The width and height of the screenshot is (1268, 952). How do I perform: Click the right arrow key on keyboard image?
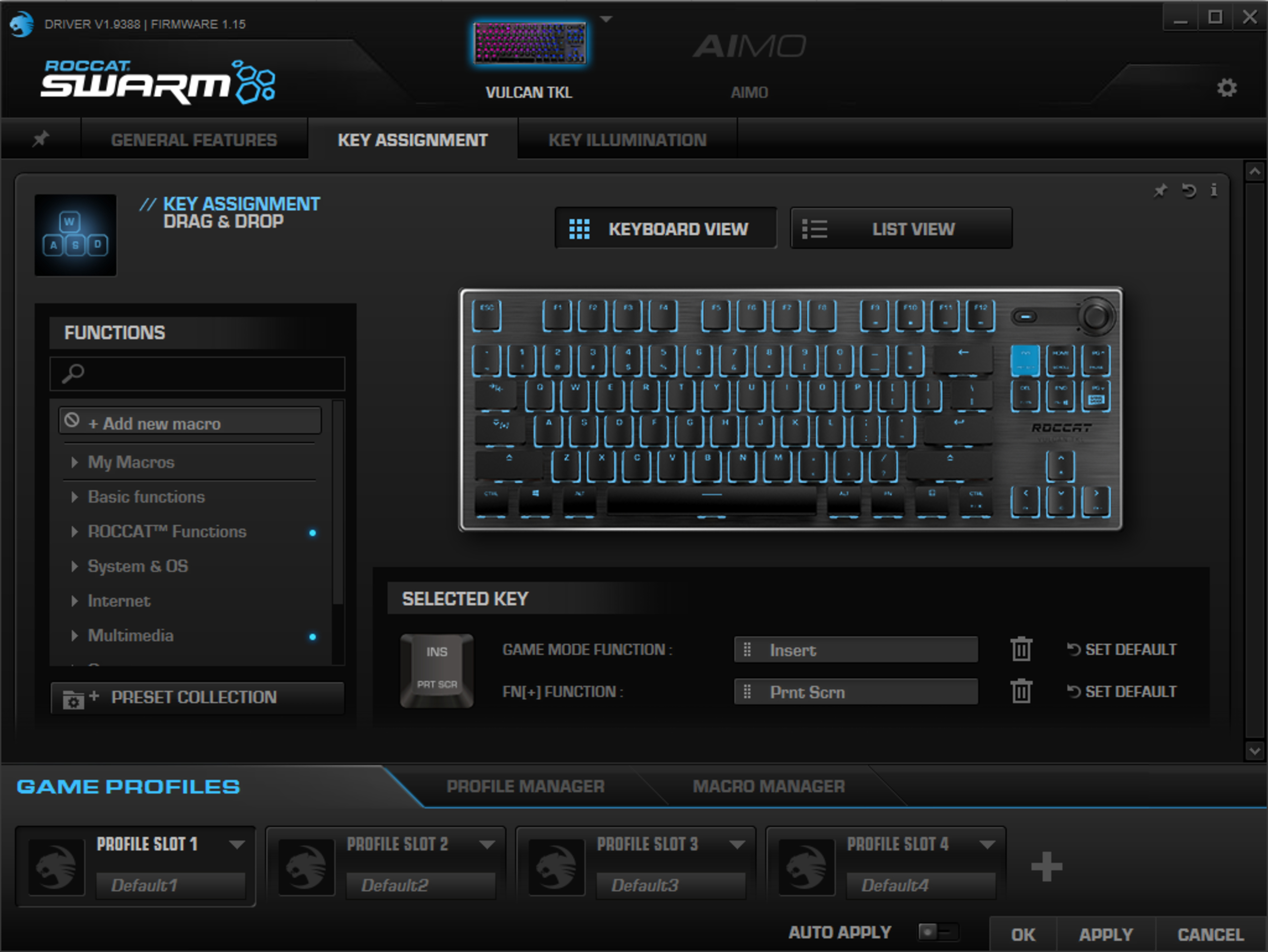click(1095, 501)
